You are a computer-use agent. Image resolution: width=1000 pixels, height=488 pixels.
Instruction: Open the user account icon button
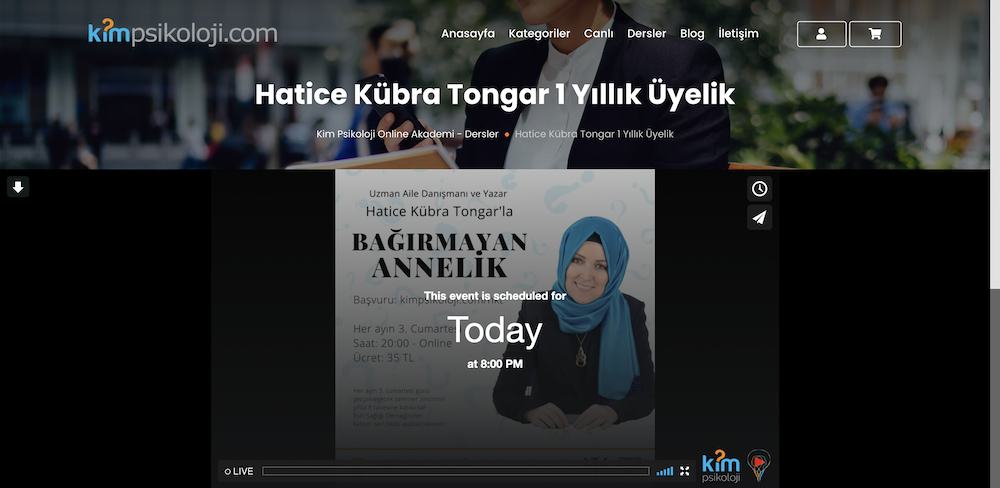pyautogui.click(x=821, y=34)
